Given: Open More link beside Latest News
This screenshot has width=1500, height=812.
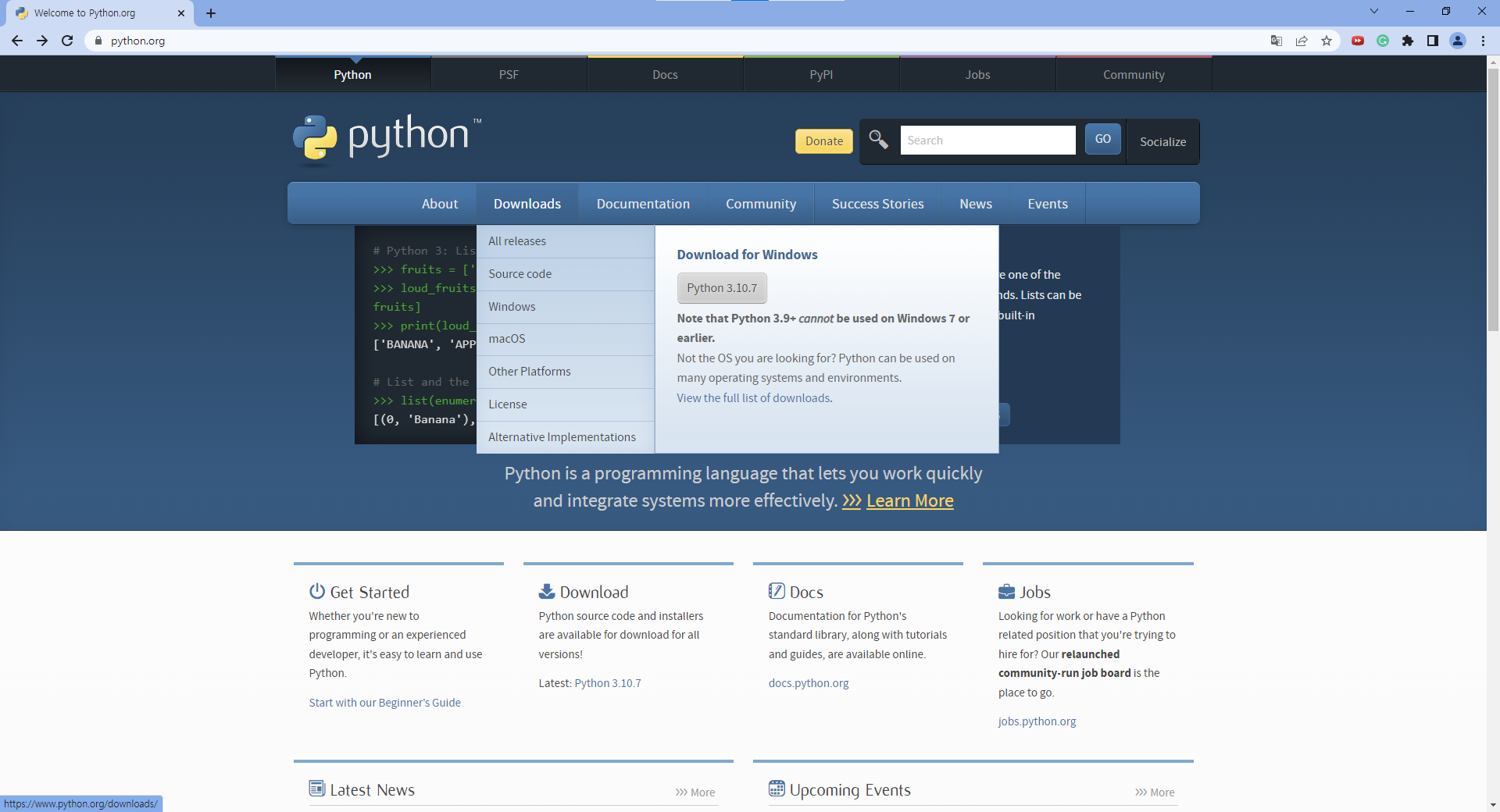Looking at the screenshot, I should tap(695, 792).
